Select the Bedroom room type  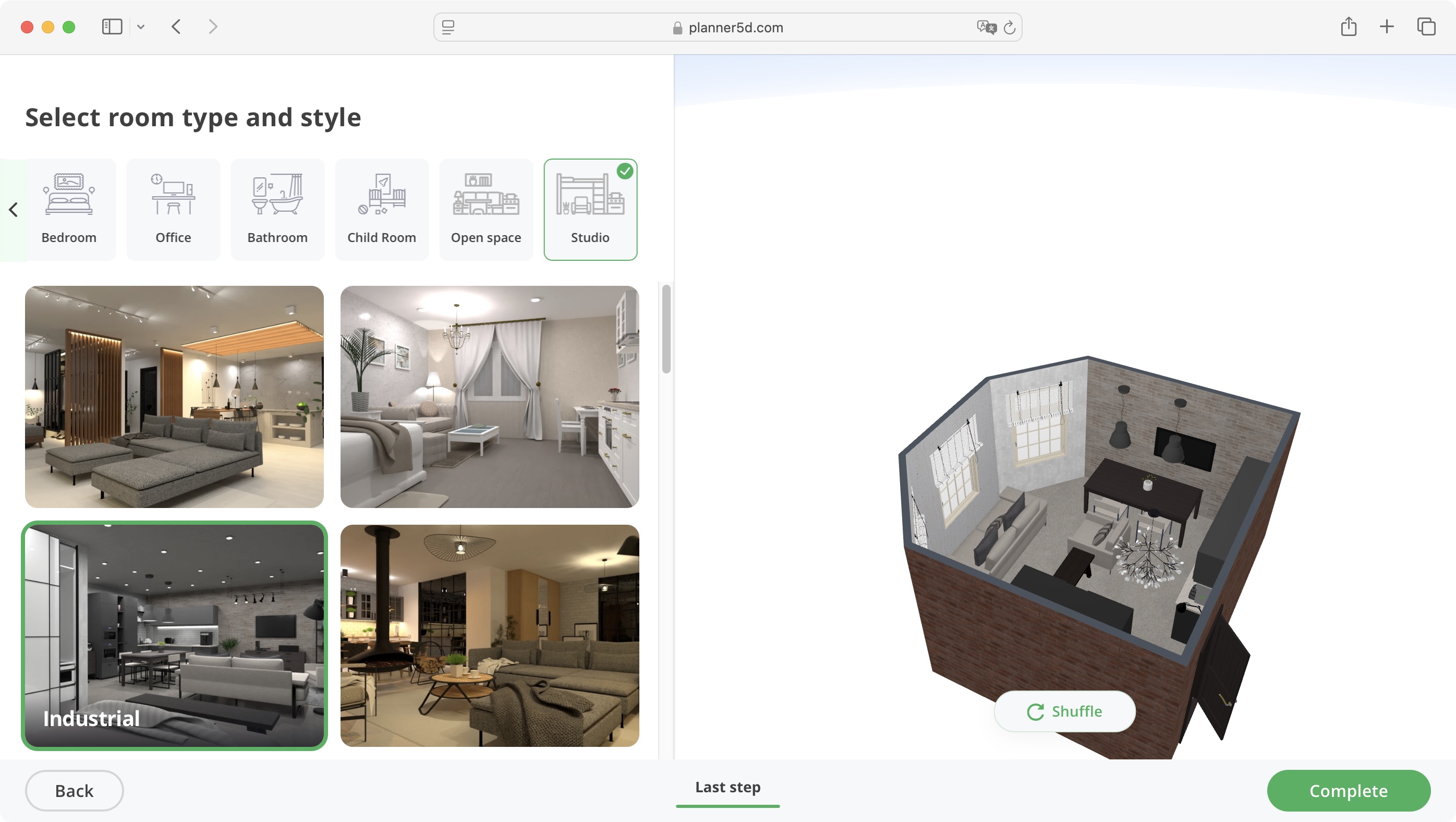69,209
